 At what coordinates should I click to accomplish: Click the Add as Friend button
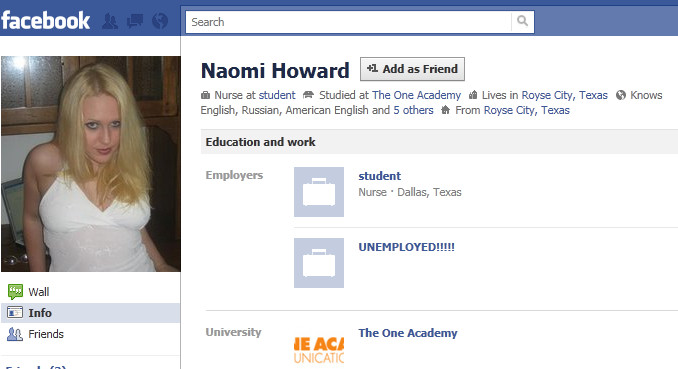412,69
